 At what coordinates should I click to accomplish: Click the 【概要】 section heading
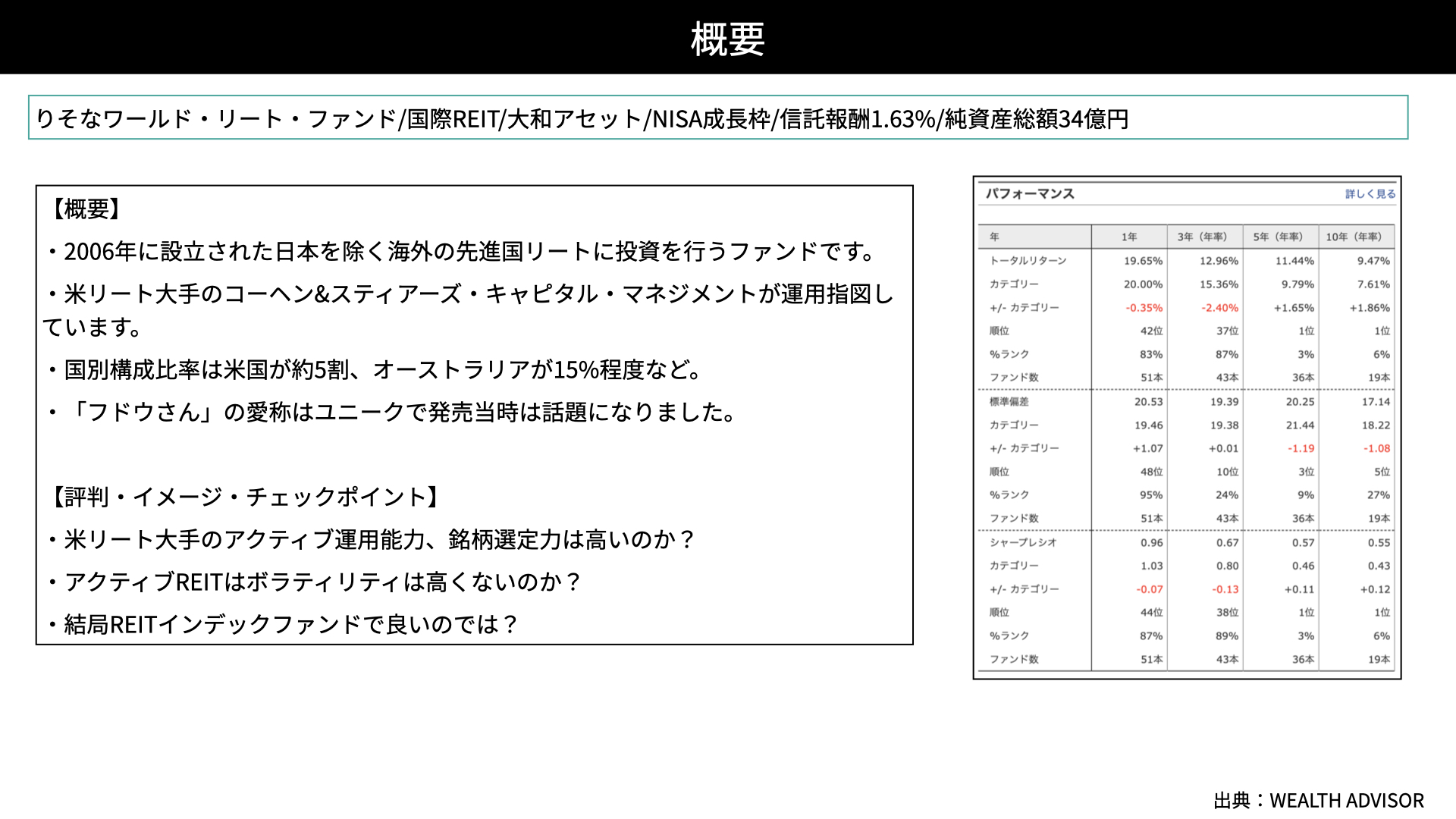coord(86,209)
